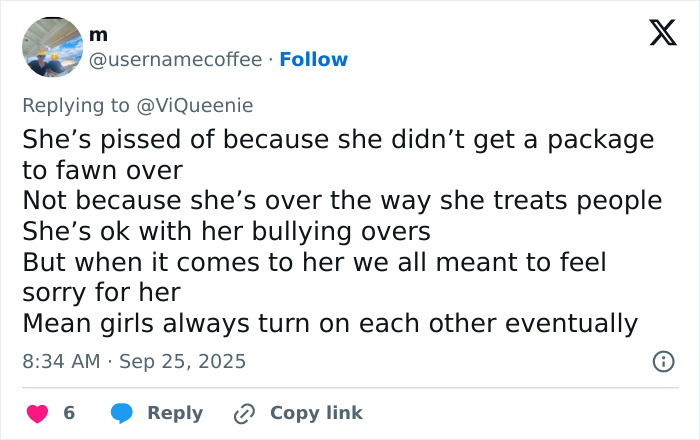Follow the @usernamecoffee account
The image size is (700, 440).
pos(314,60)
